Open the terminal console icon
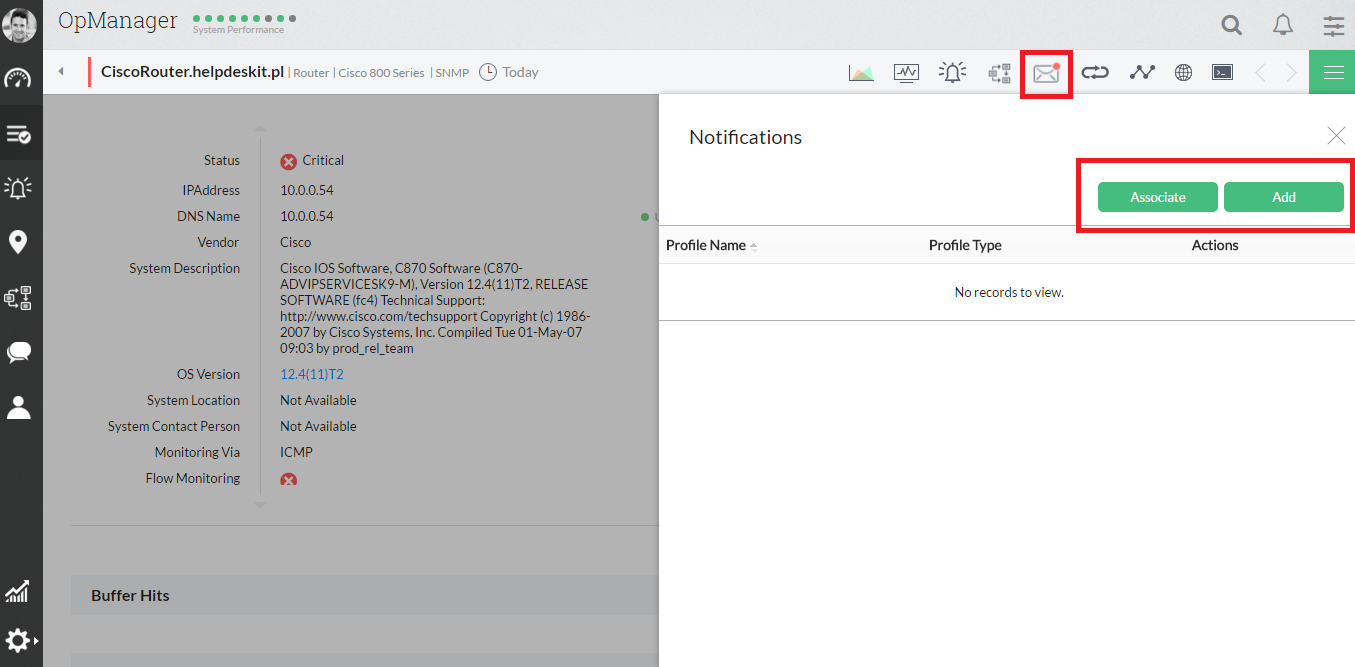Image resolution: width=1355 pixels, height=667 pixels. point(1222,72)
